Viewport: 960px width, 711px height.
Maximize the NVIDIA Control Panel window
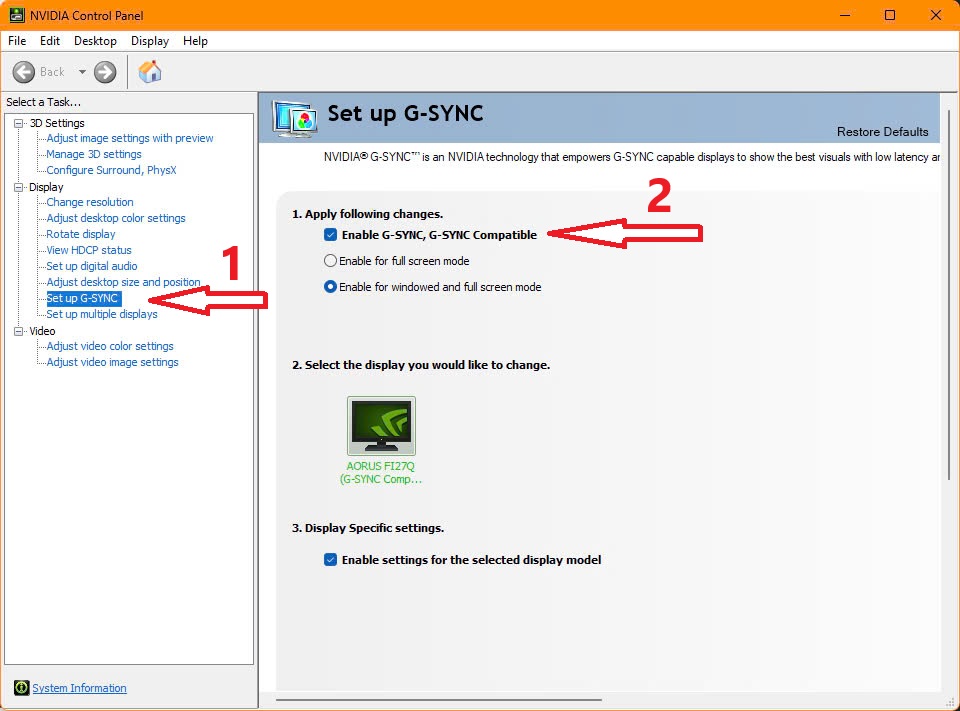tap(890, 15)
